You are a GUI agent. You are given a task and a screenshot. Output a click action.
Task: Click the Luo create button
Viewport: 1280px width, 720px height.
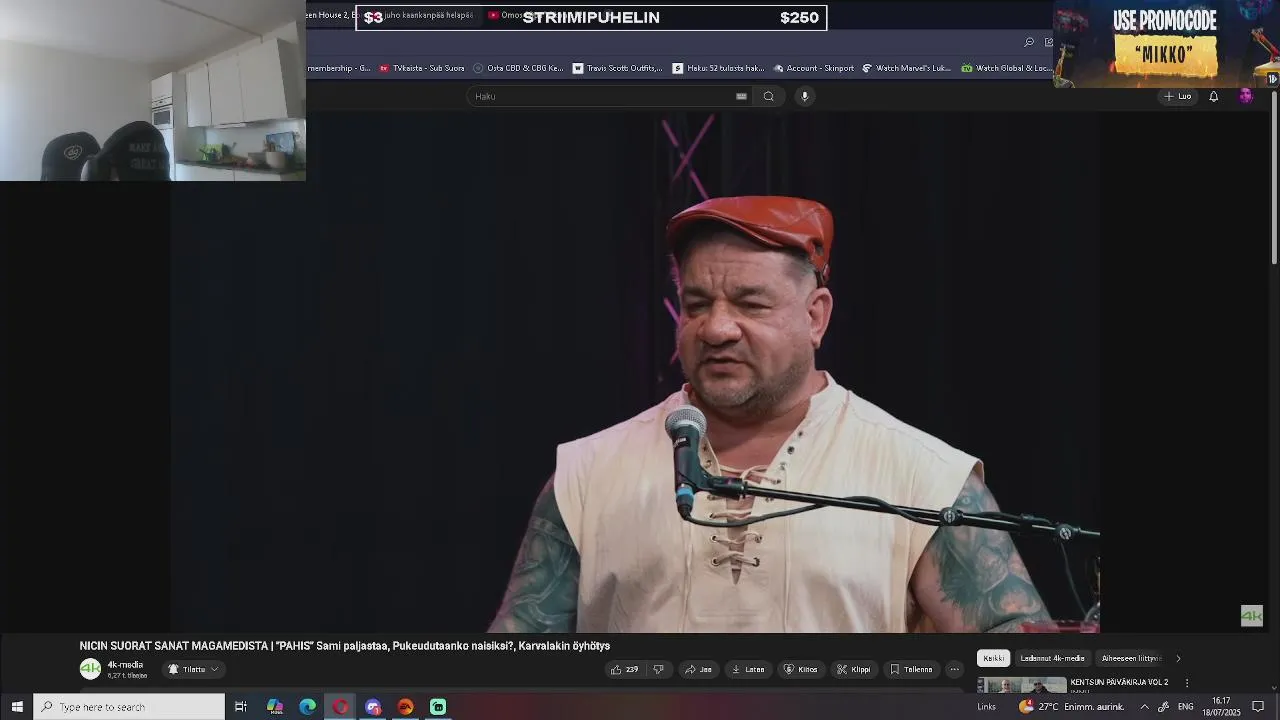[x=1178, y=96]
